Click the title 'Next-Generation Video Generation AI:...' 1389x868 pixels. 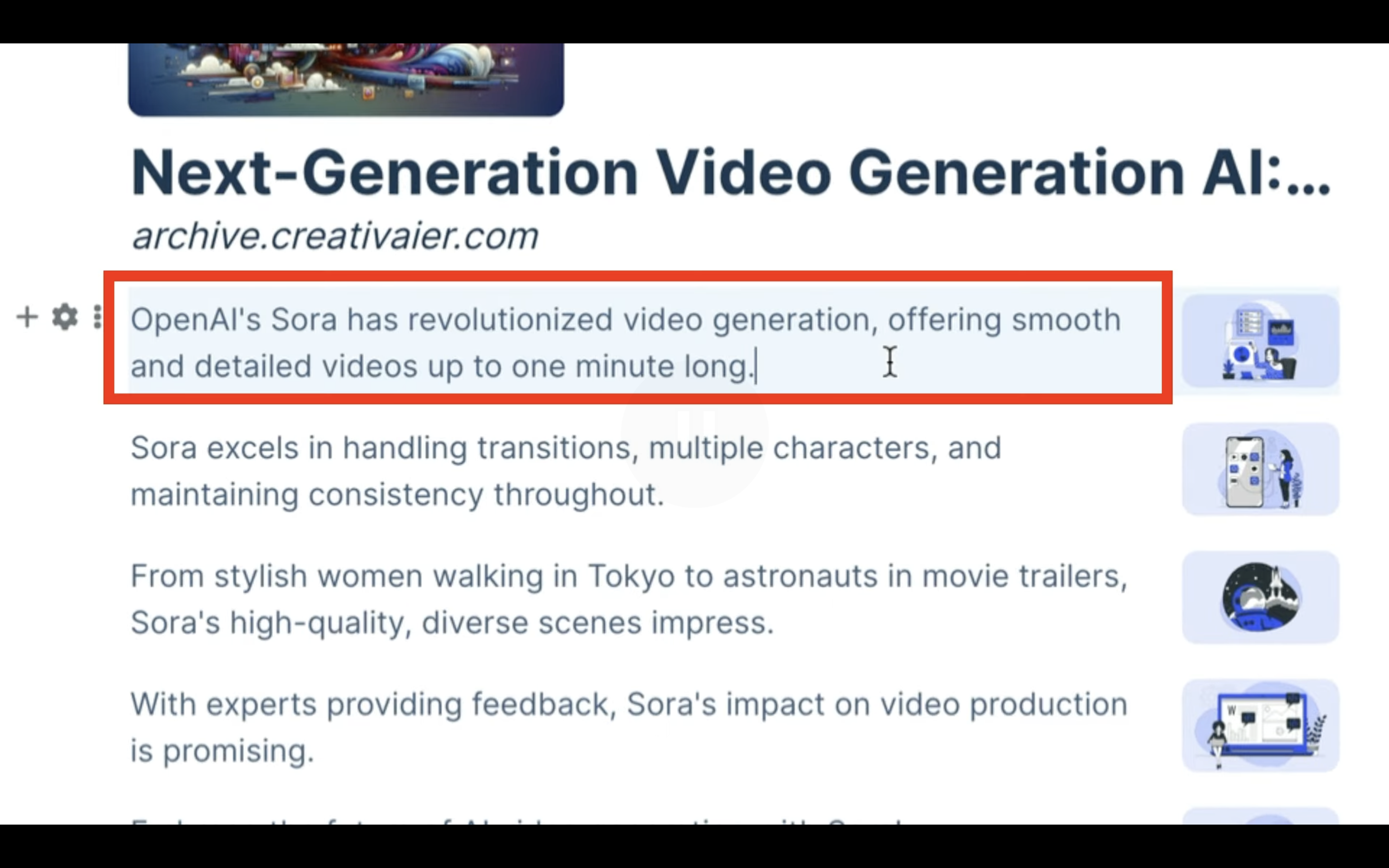730,173
